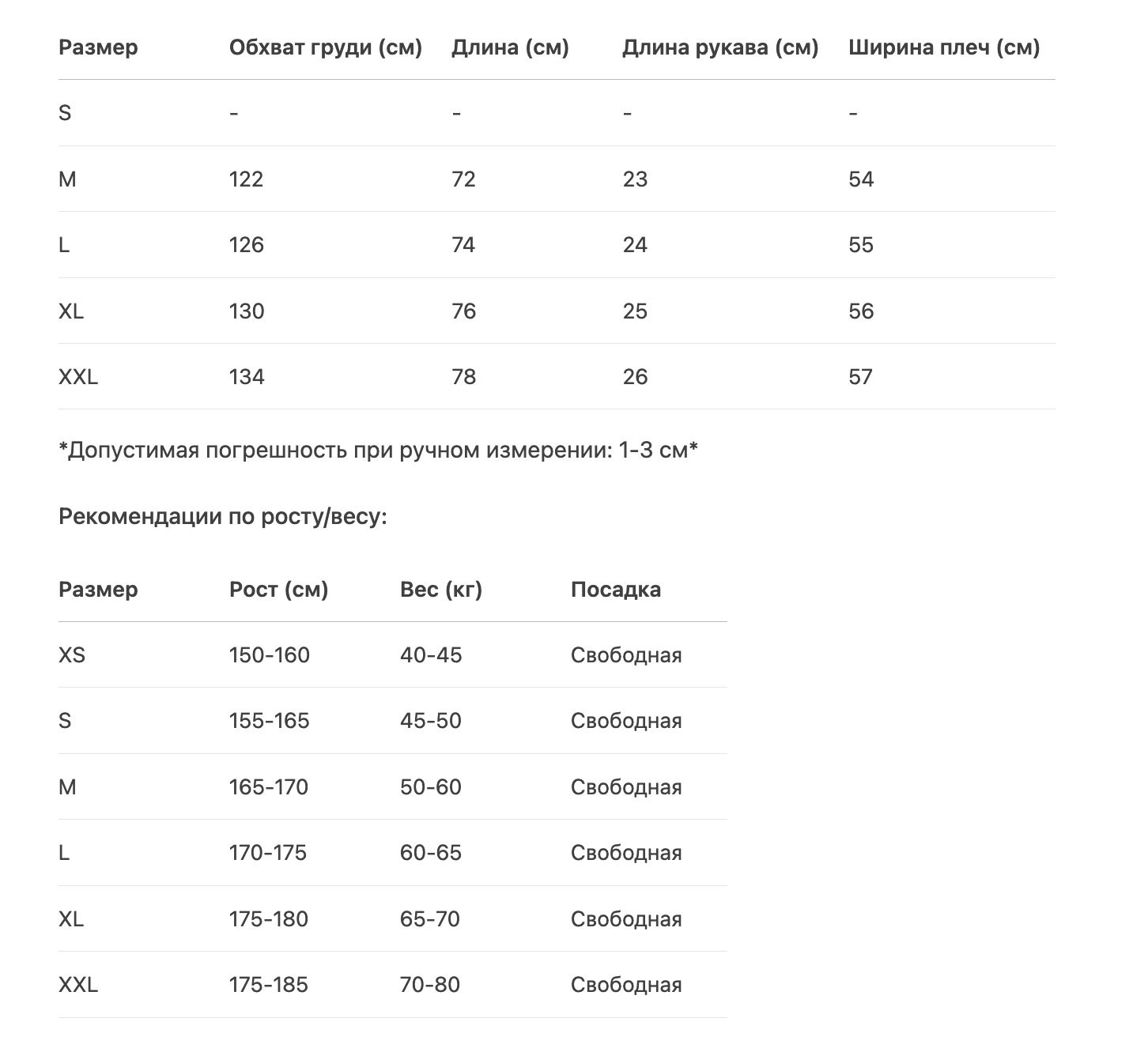1148x1037 pixels.
Task: Click the "Рост (см)" column header
Action: [278, 590]
